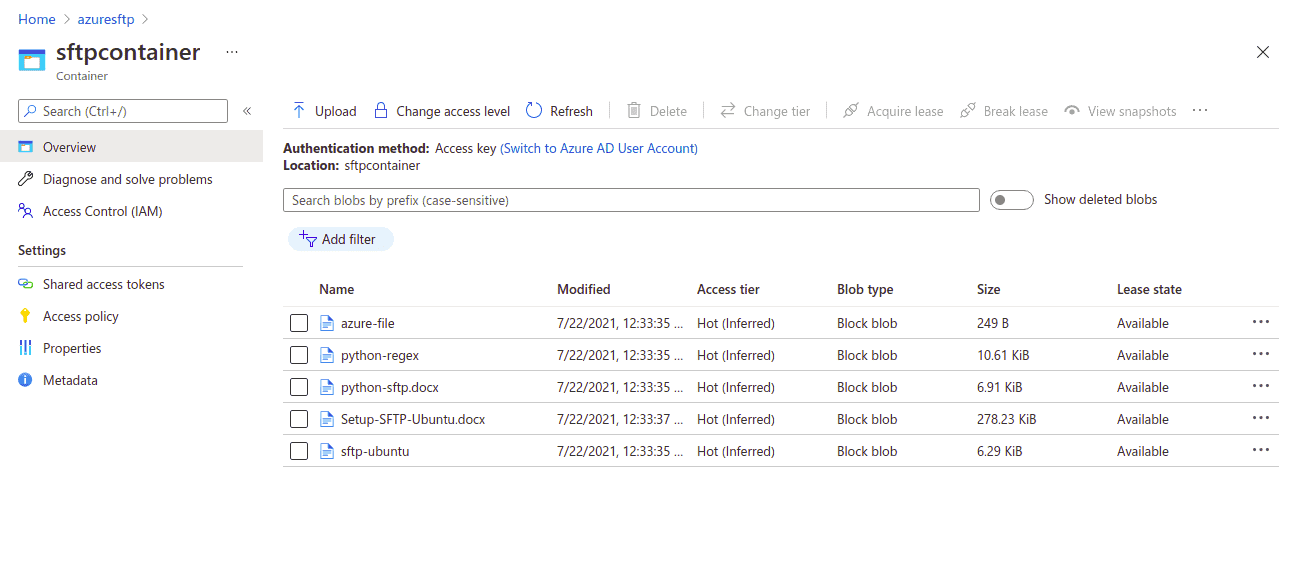Screen dimensions: 1298x583
Task: Click the file icon beside azure-file
Action: coord(326,323)
